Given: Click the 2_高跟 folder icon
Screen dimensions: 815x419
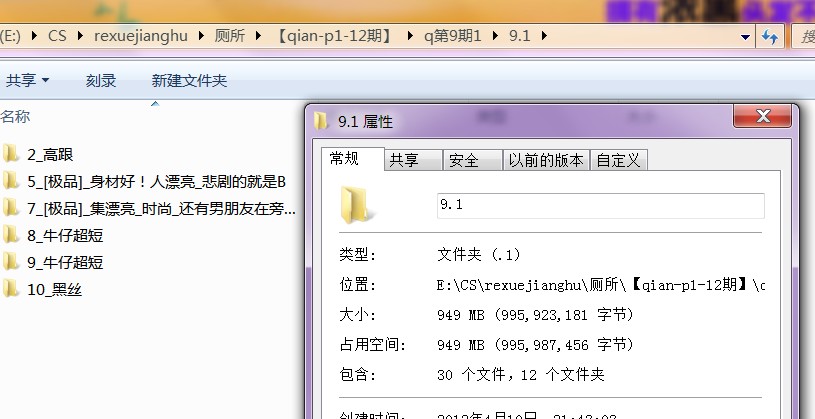Looking at the screenshot, I should [12, 154].
